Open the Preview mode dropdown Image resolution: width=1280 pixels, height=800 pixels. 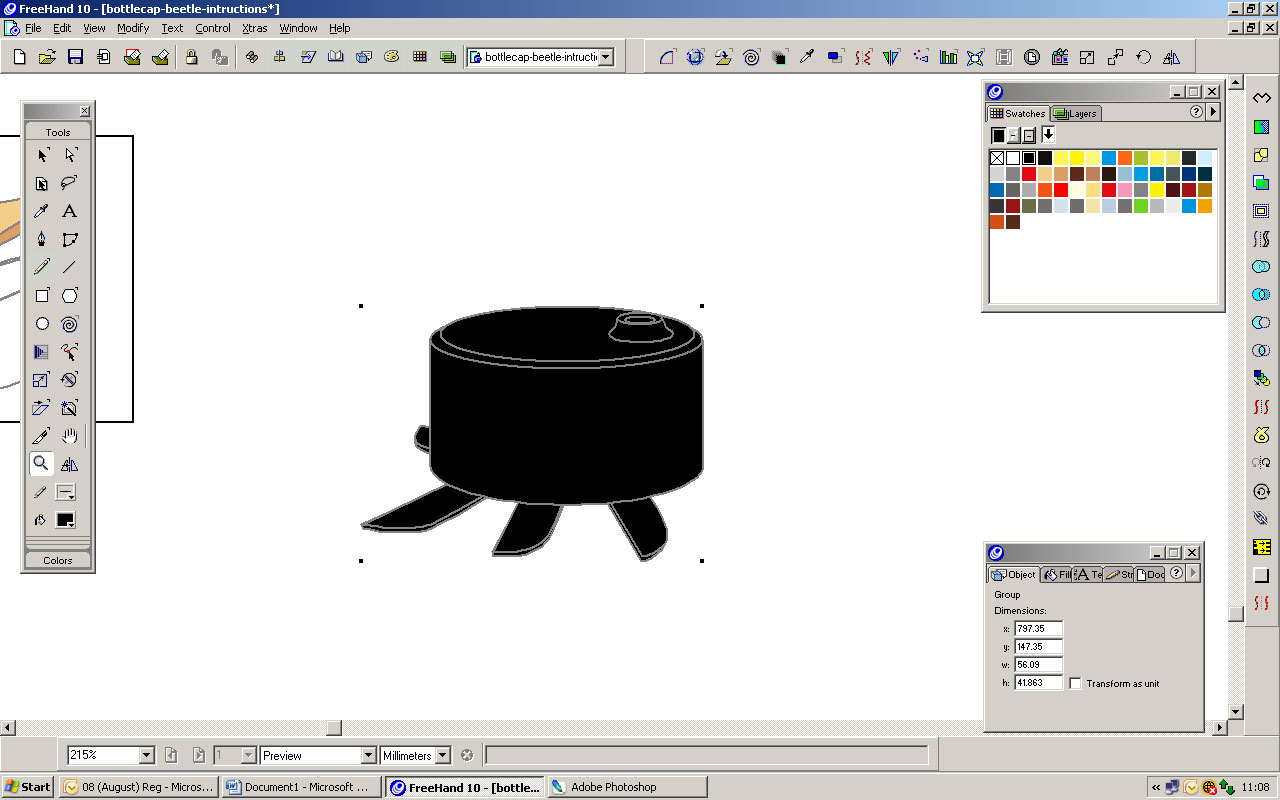pyautogui.click(x=368, y=755)
